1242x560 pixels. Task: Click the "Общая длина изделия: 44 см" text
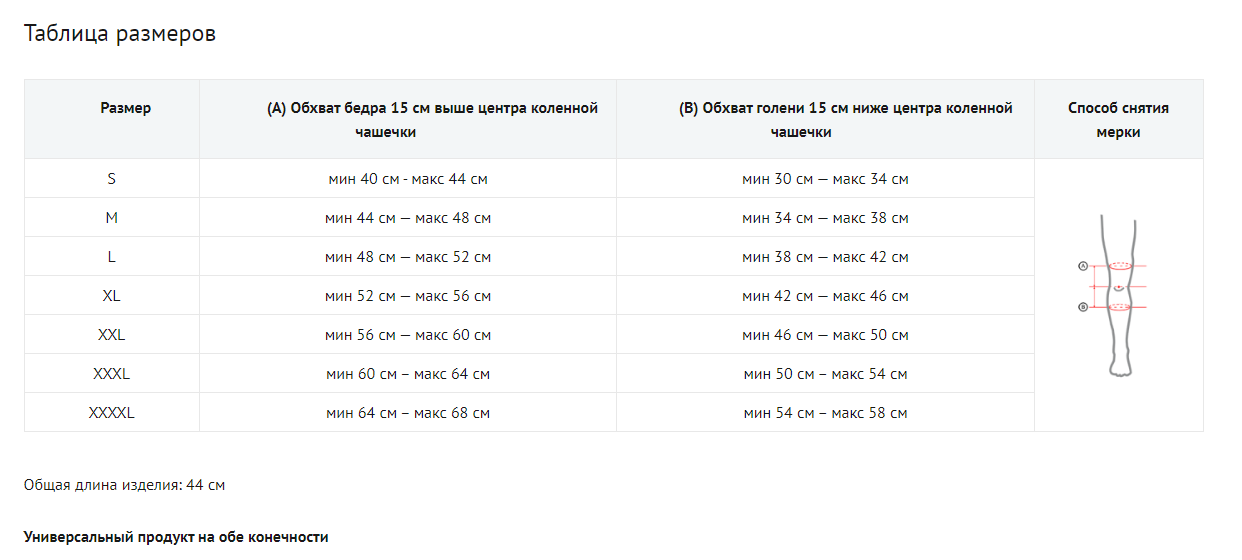tap(125, 485)
